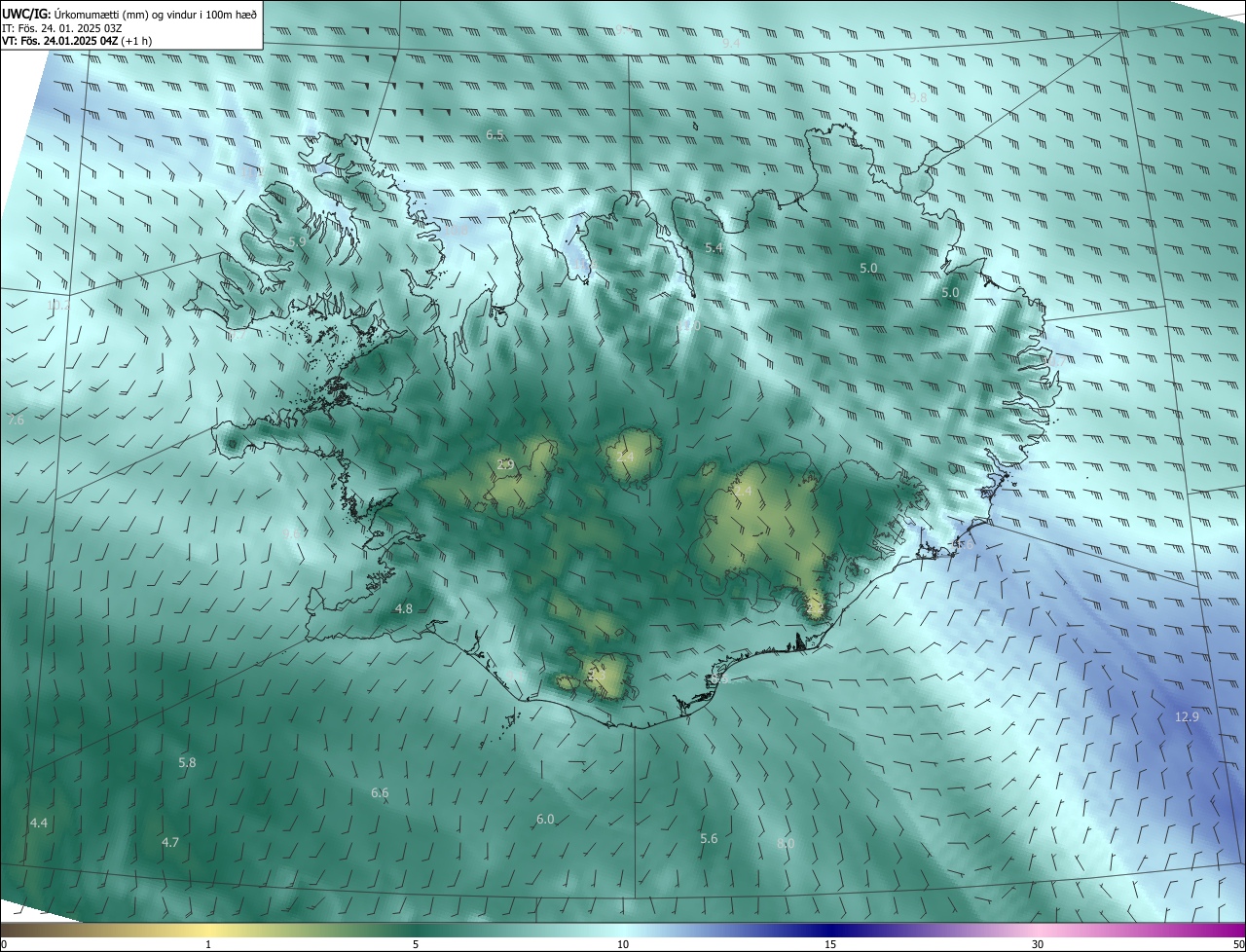Viewport: 1246px width, 952px height.
Task: Click the 10.2 value on the map
Action: tap(58, 305)
